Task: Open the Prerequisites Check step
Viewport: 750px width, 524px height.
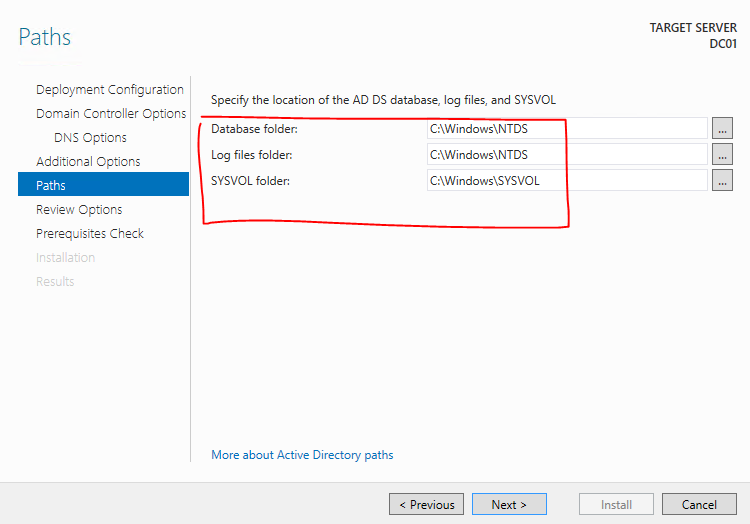Action: [89, 233]
